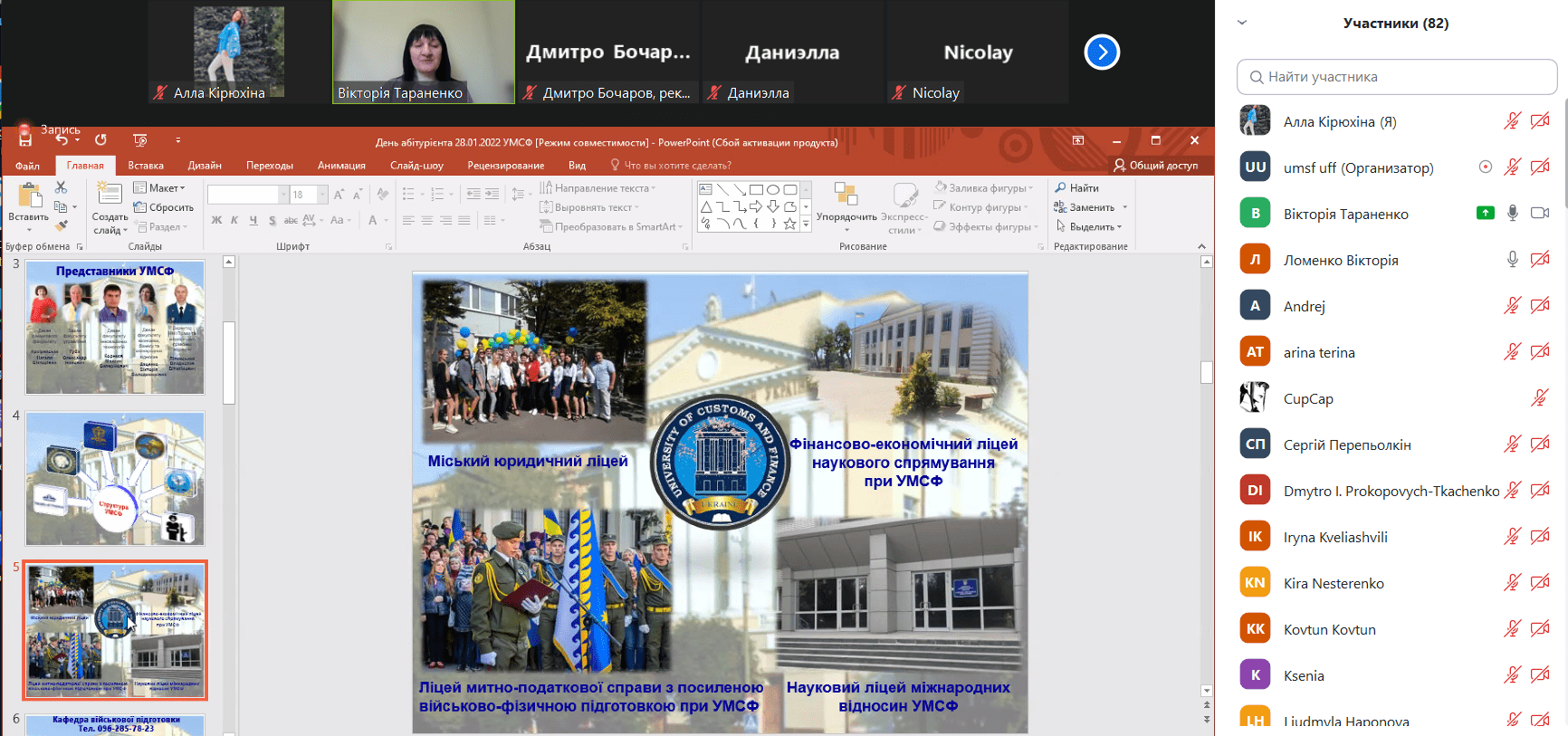Toggle camera for Вікторія Тараненко

coord(1539,213)
